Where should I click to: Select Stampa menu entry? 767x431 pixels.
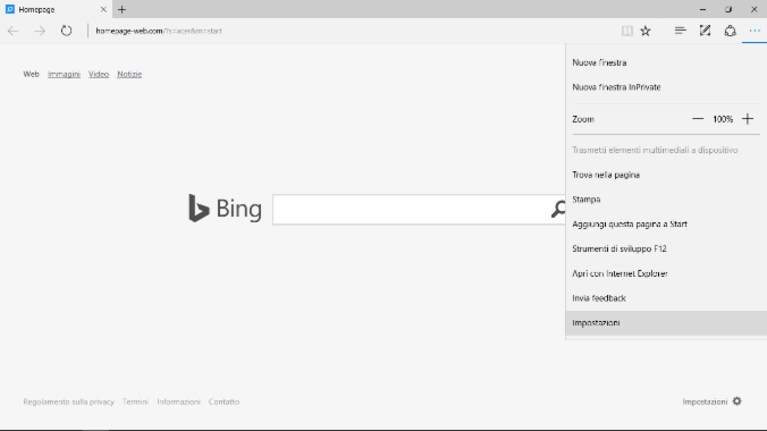point(666,199)
